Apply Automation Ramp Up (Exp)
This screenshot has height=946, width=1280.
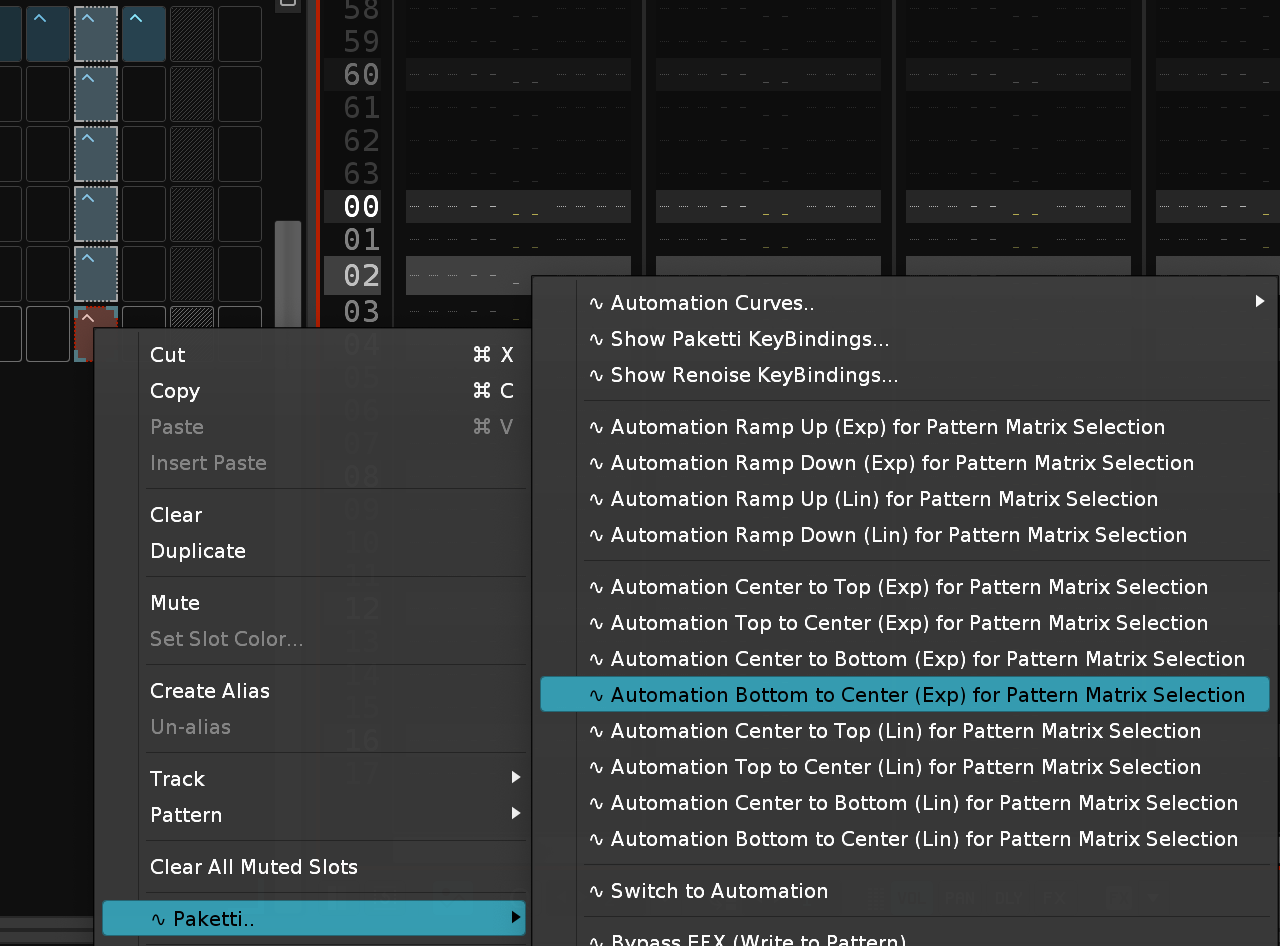(887, 427)
